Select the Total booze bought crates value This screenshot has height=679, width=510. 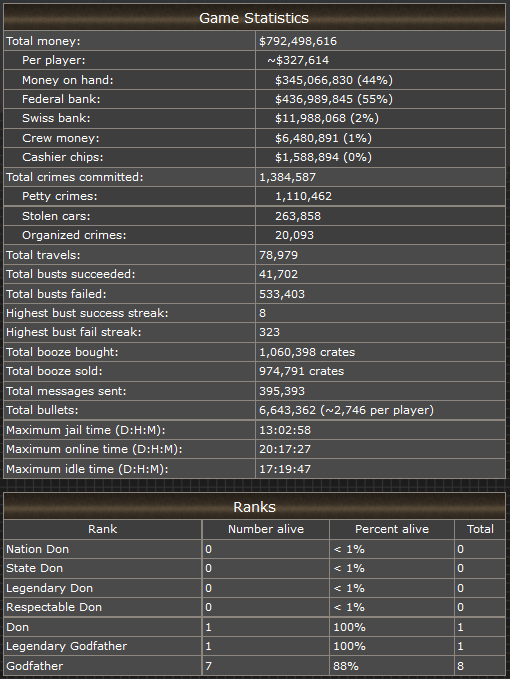[x=307, y=352]
